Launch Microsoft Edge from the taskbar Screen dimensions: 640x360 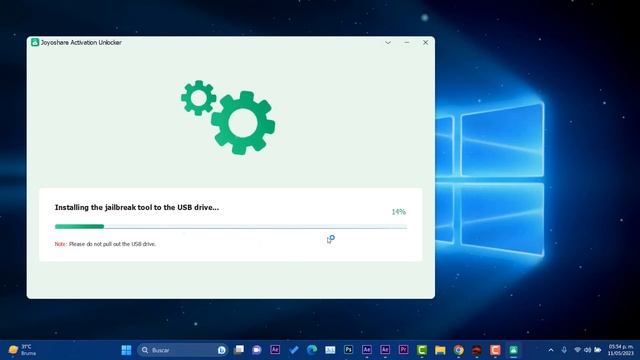click(x=312, y=350)
